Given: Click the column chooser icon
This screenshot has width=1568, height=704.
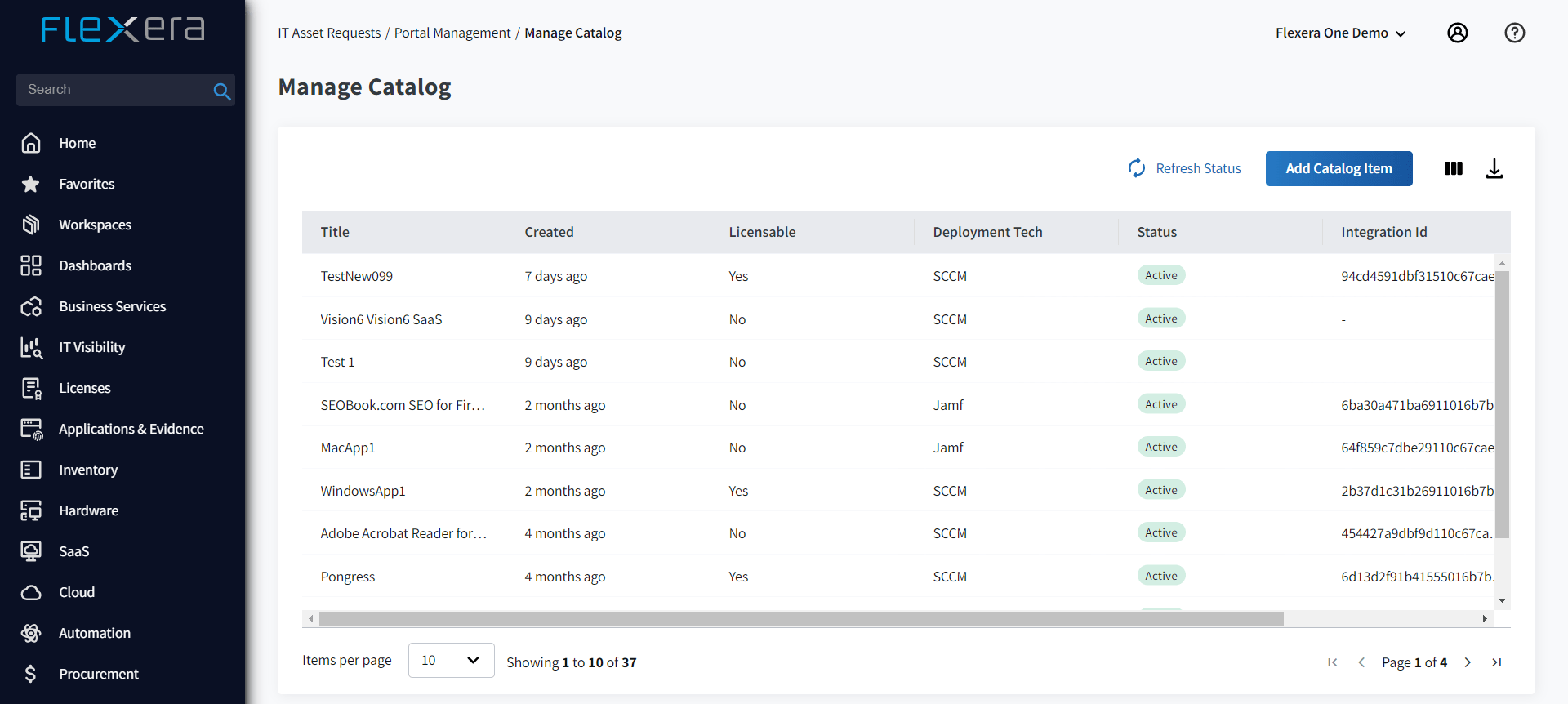Looking at the screenshot, I should click(x=1453, y=168).
